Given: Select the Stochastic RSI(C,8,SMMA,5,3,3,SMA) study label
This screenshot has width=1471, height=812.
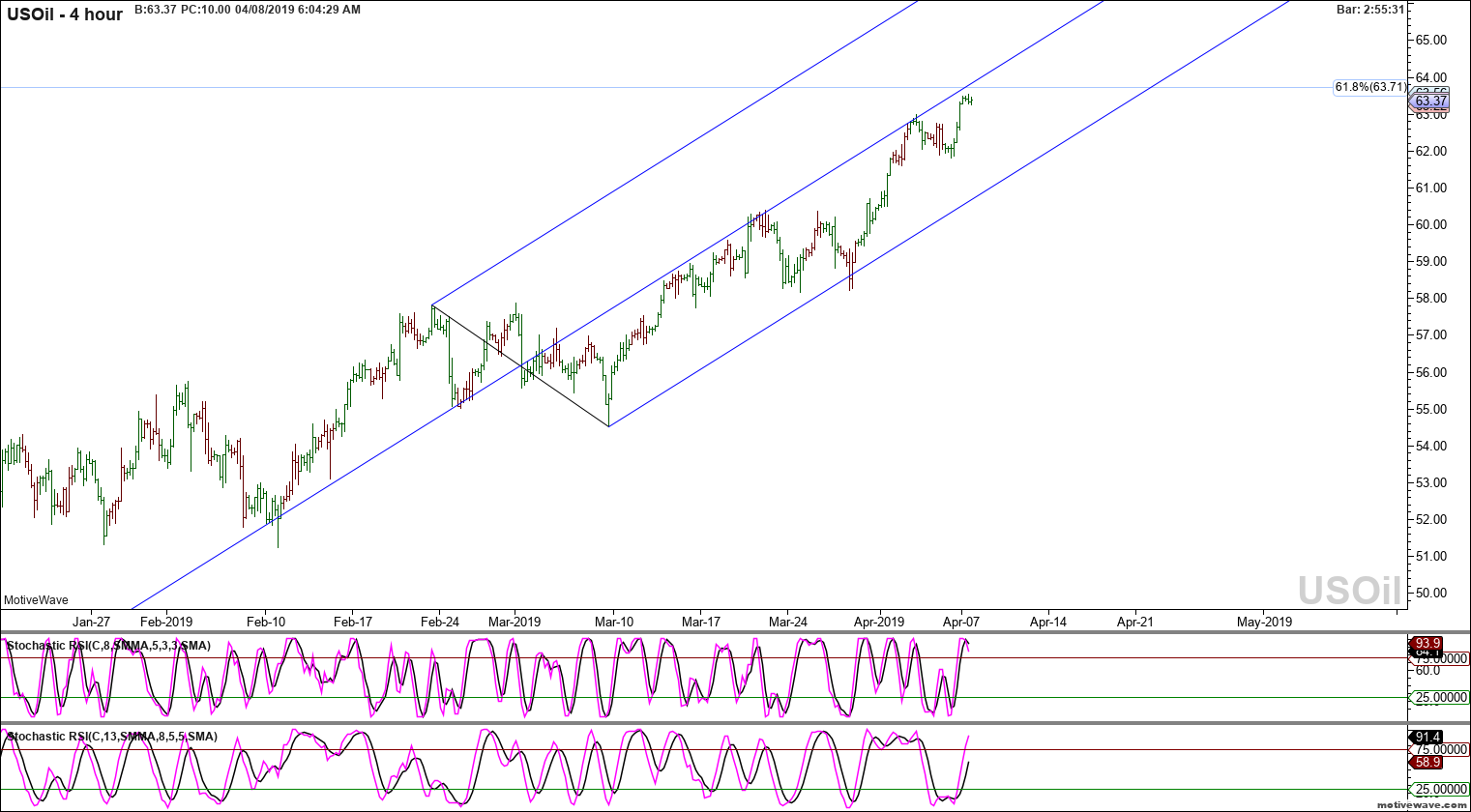Looking at the screenshot, I should pos(108,646).
